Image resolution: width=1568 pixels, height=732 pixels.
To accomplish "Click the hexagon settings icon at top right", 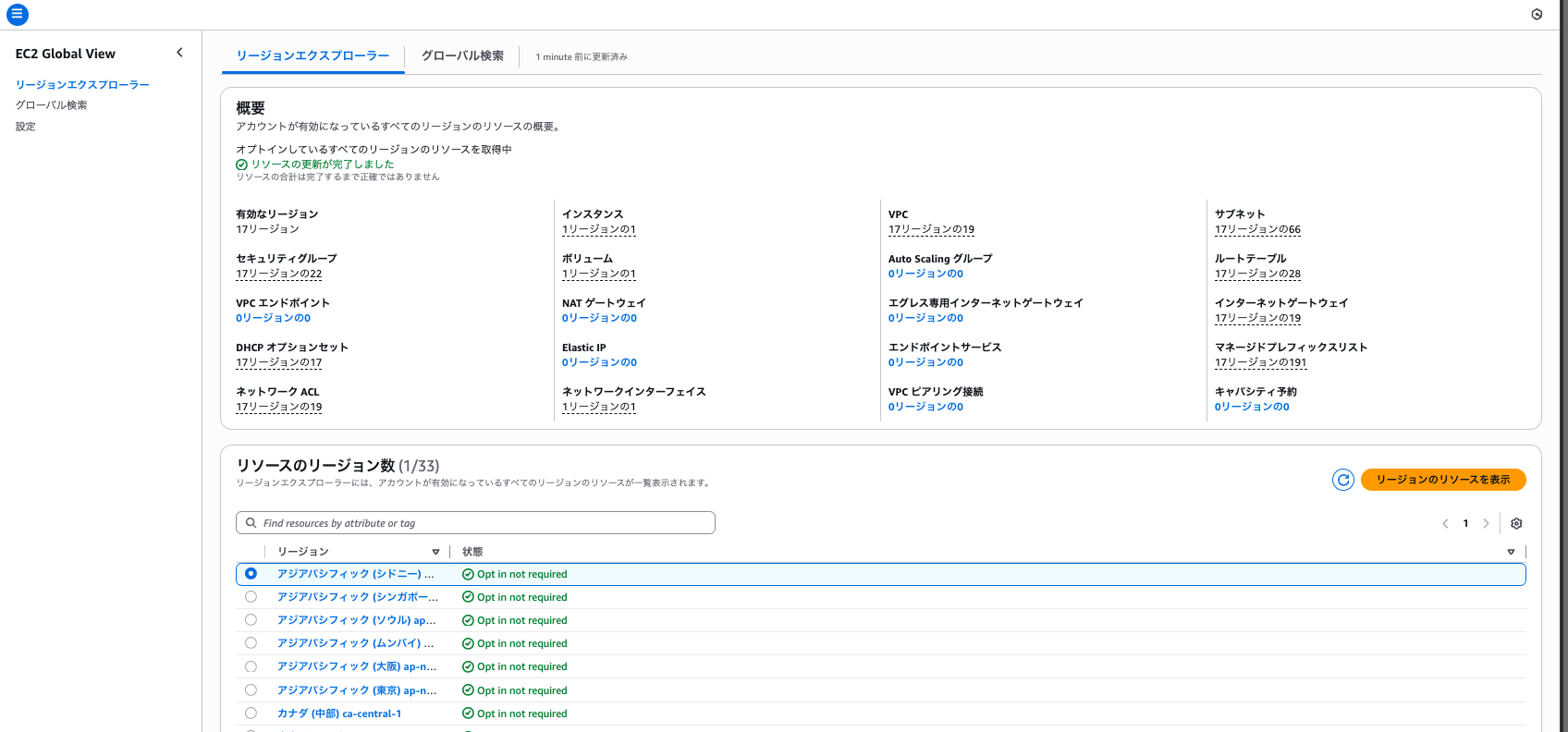I will point(1537,15).
